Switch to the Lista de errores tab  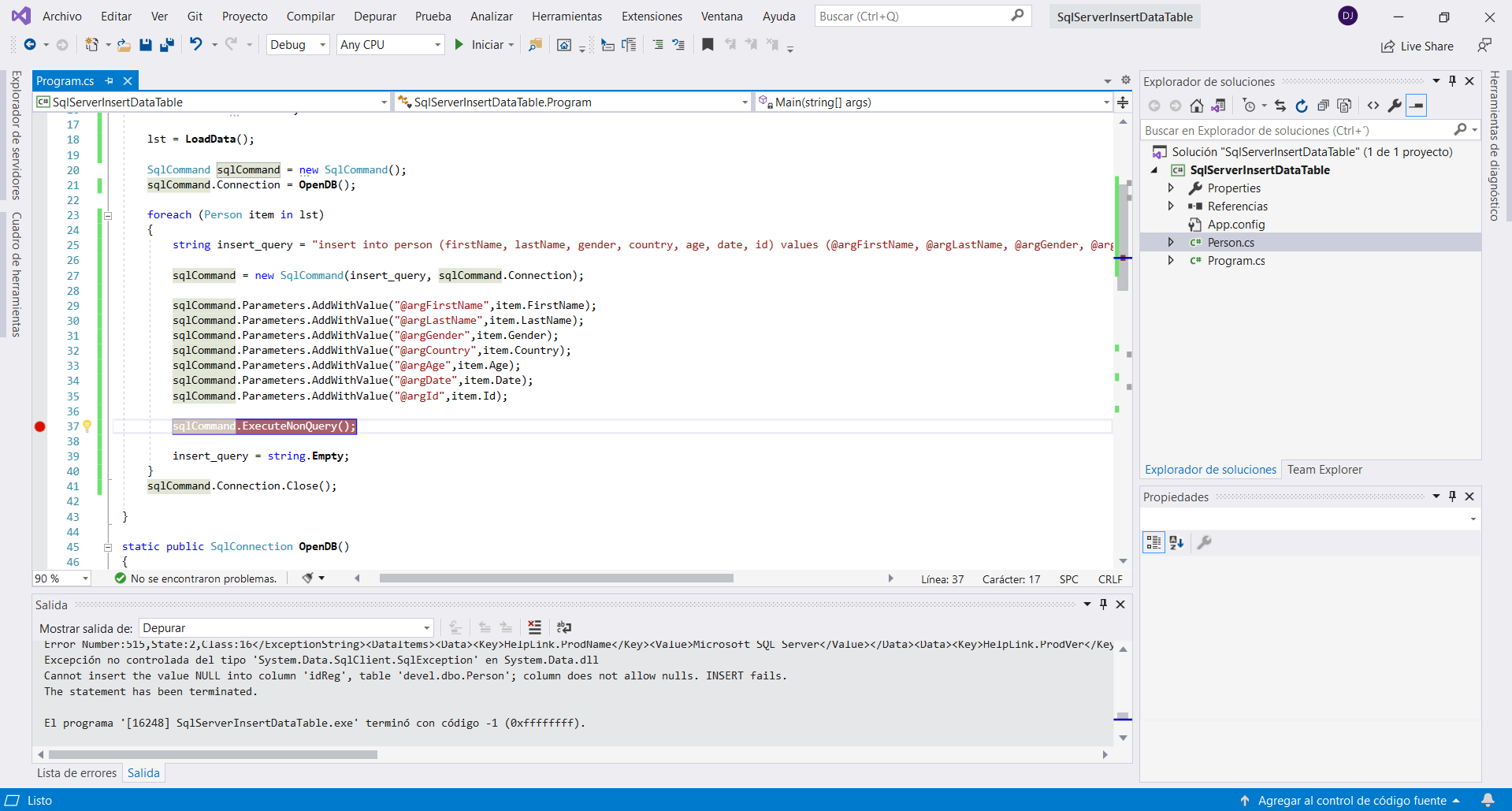coord(76,773)
